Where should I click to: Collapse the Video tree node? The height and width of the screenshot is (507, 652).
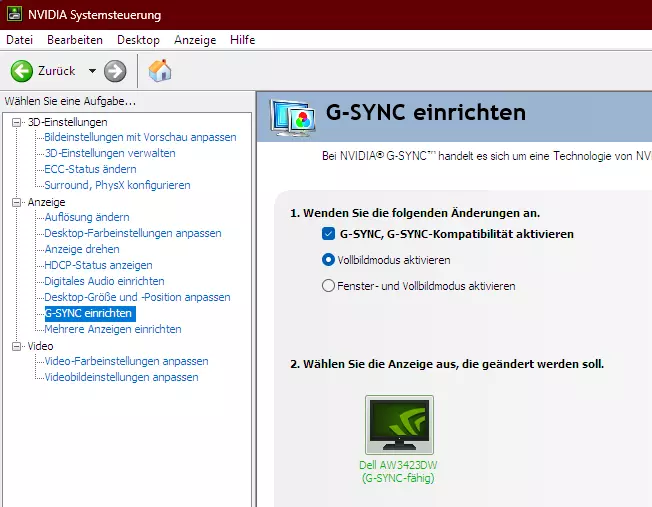(17, 346)
